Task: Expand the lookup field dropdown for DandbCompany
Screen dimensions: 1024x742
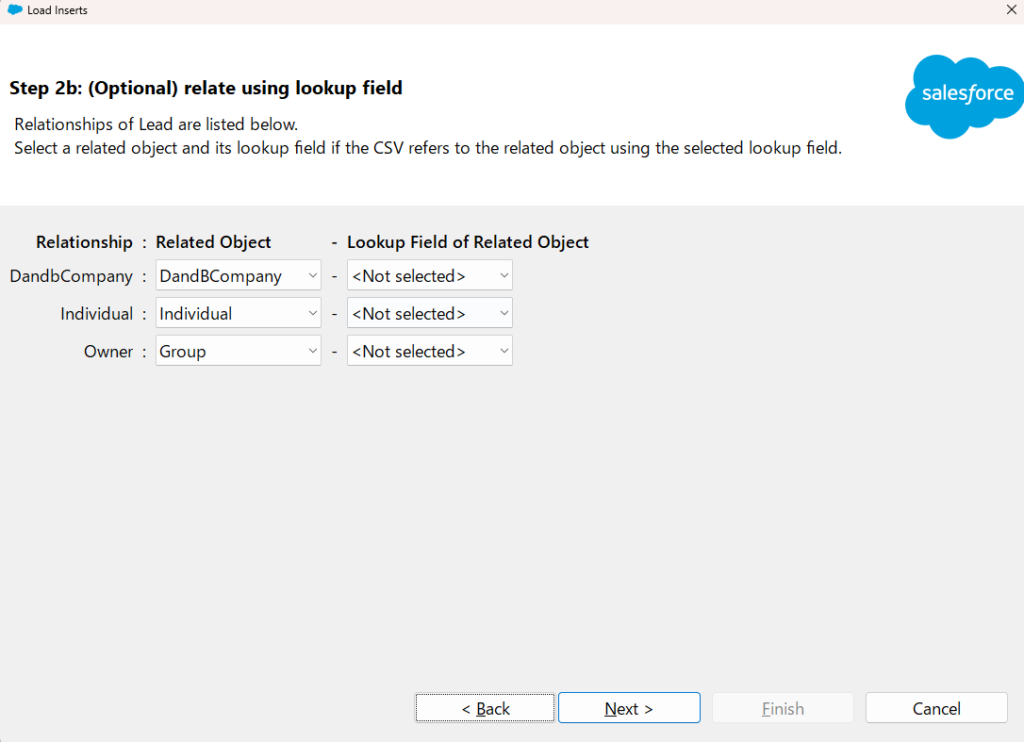Action: 429,276
